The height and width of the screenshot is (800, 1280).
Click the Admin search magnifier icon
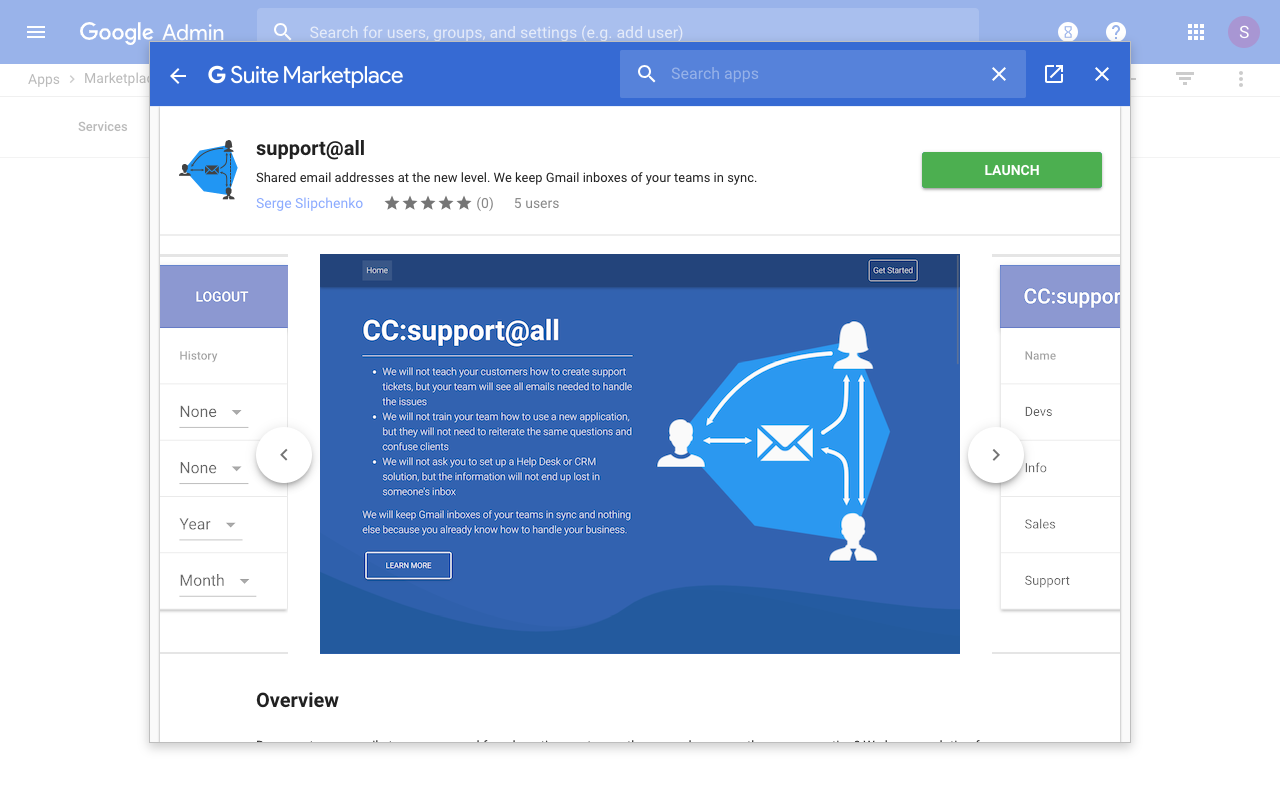pyautogui.click(x=283, y=32)
